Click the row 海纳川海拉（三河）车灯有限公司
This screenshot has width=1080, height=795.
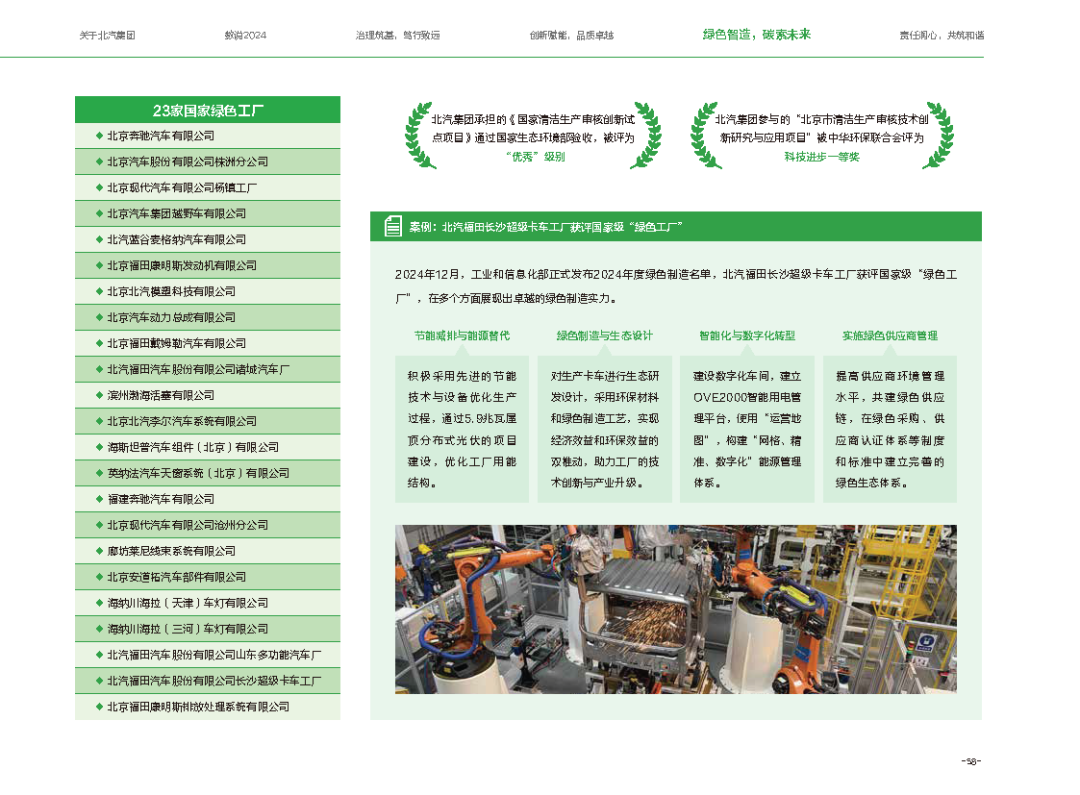pyautogui.click(x=207, y=629)
